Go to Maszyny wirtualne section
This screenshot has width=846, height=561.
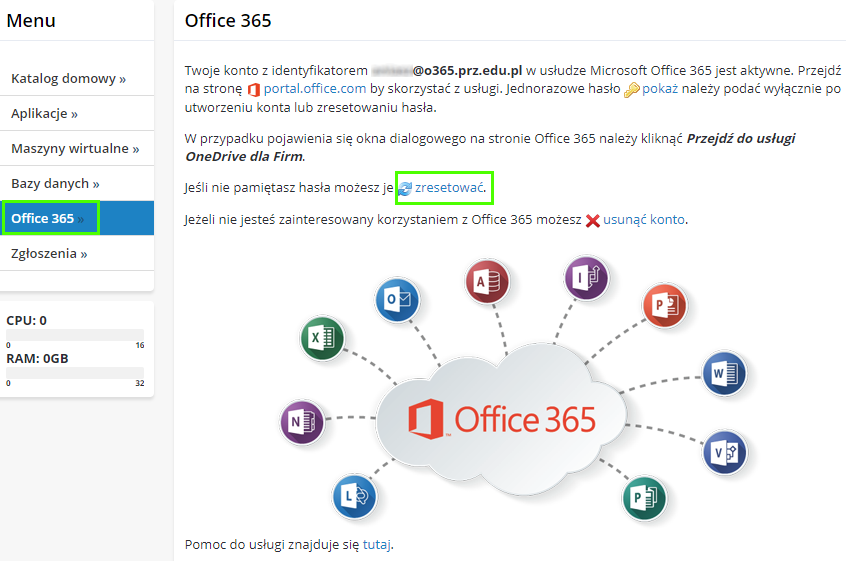[x=77, y=148]
